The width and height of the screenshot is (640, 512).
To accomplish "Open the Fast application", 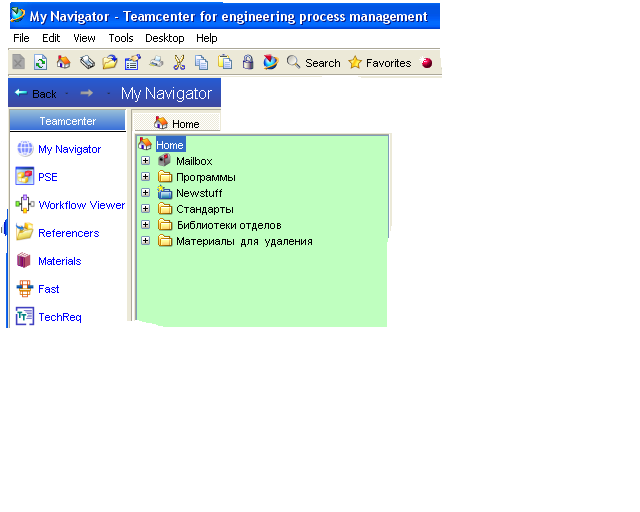I will point(49,289).
